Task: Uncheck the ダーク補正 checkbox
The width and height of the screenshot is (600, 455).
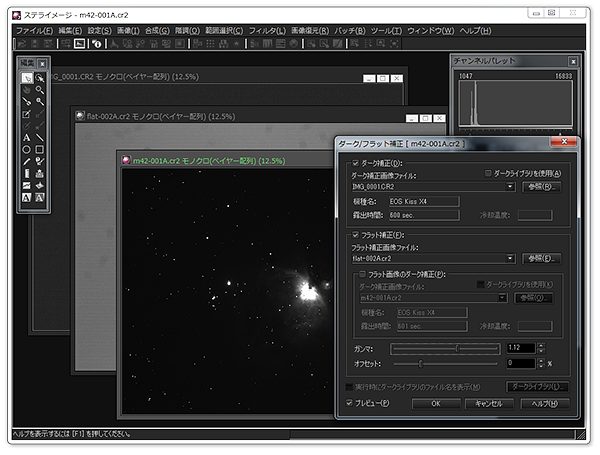Action: [355, 163]
